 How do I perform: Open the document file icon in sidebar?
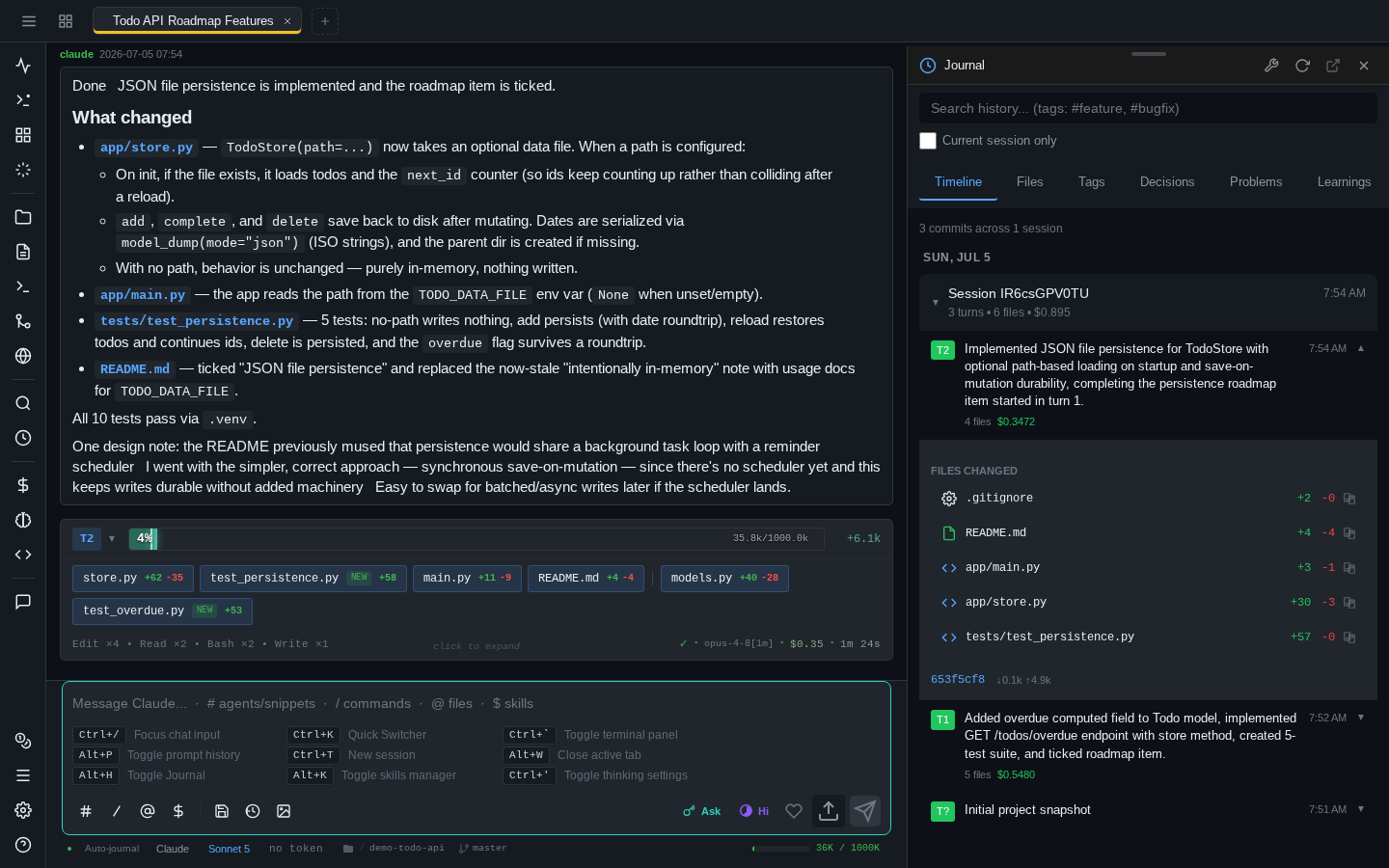(23, 252)
